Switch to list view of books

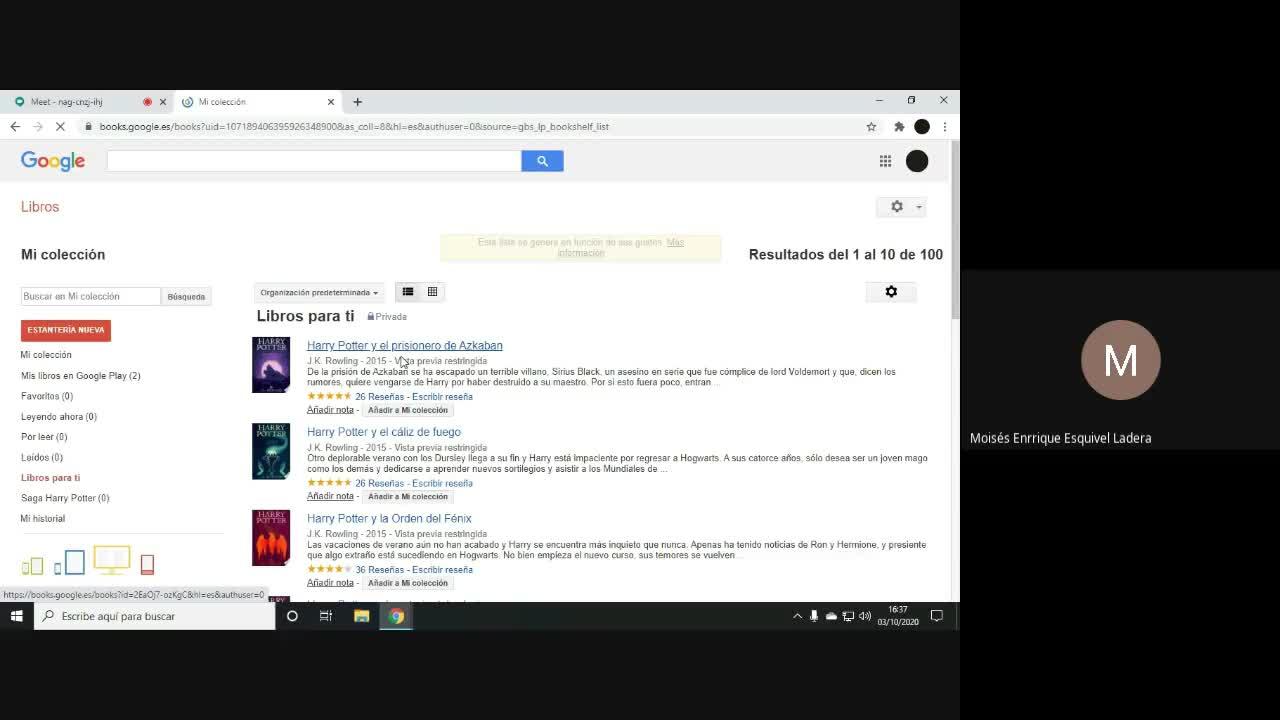(x=408, y=292)
